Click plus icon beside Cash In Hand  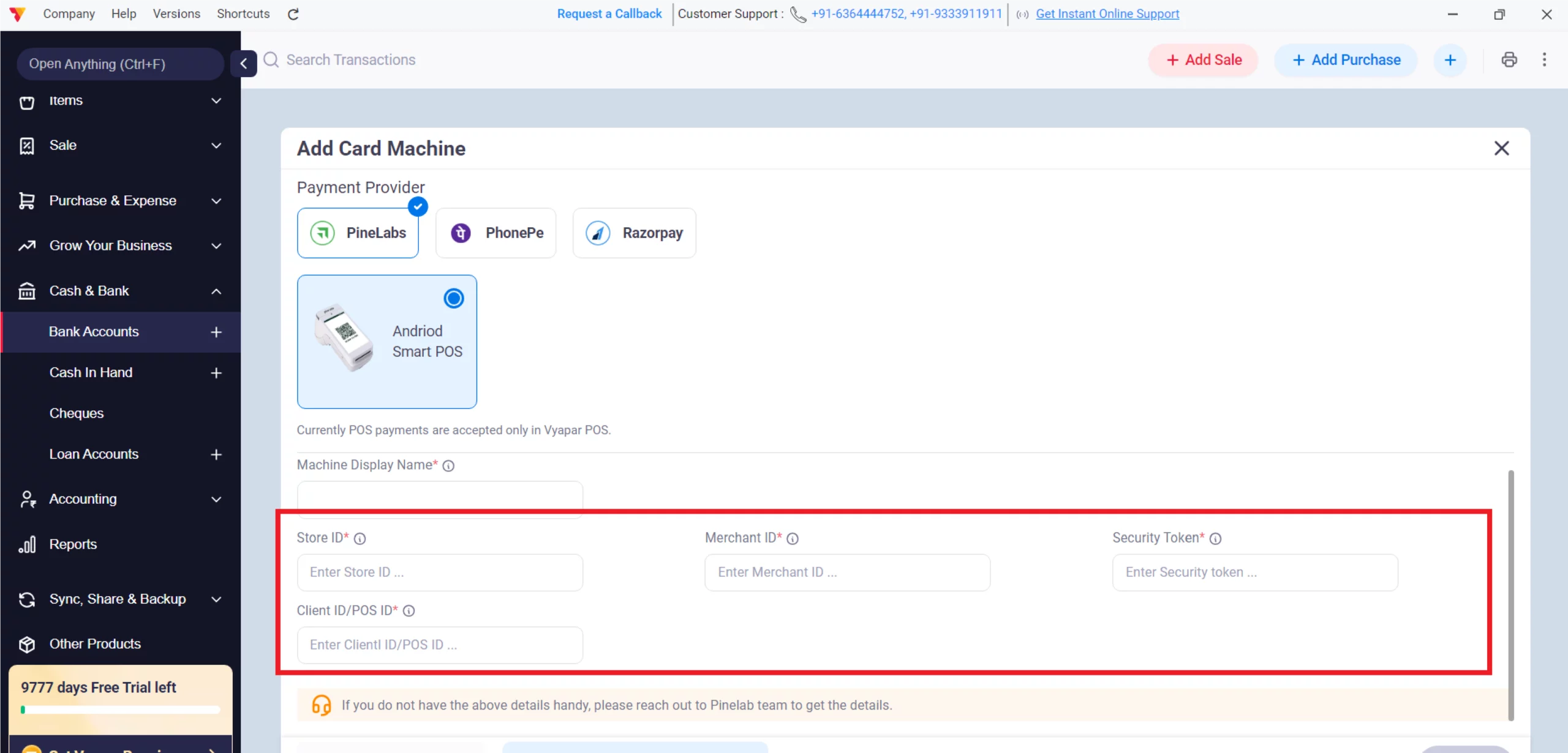point(216,373)
